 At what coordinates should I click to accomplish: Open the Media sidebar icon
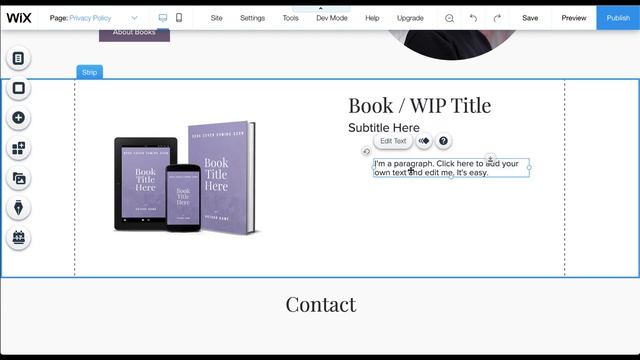click(18, 178)
